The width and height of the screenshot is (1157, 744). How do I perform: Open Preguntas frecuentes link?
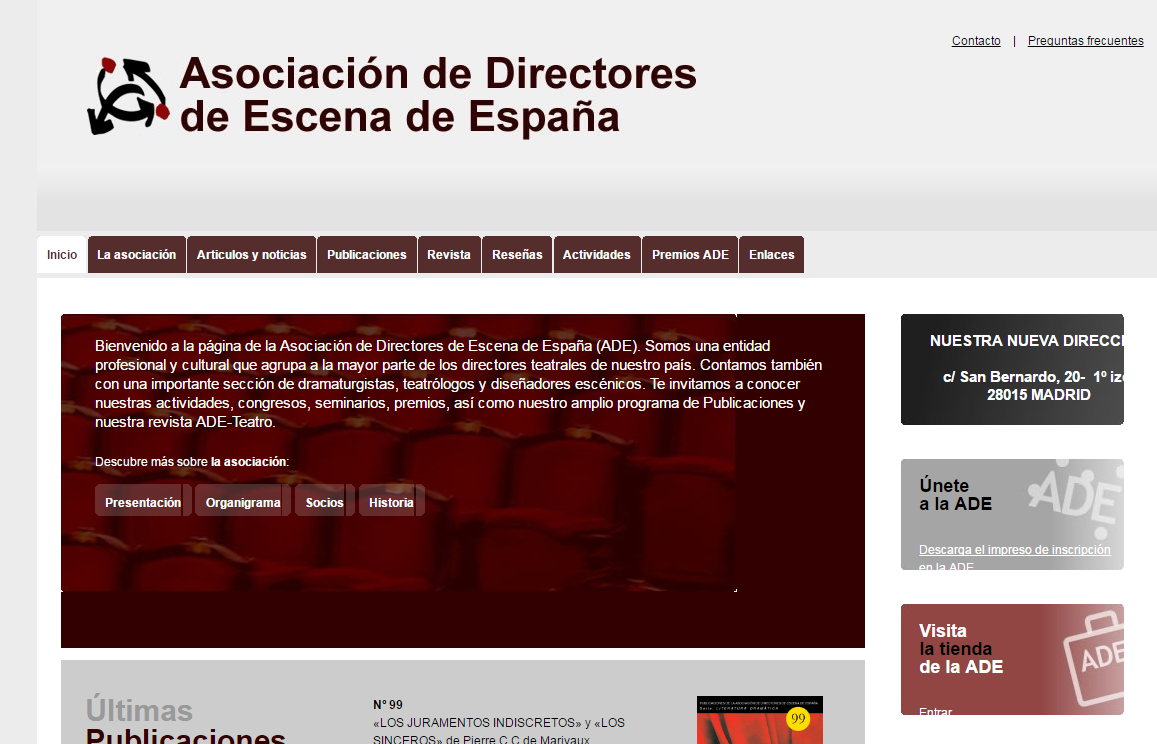coord(1085,41)
